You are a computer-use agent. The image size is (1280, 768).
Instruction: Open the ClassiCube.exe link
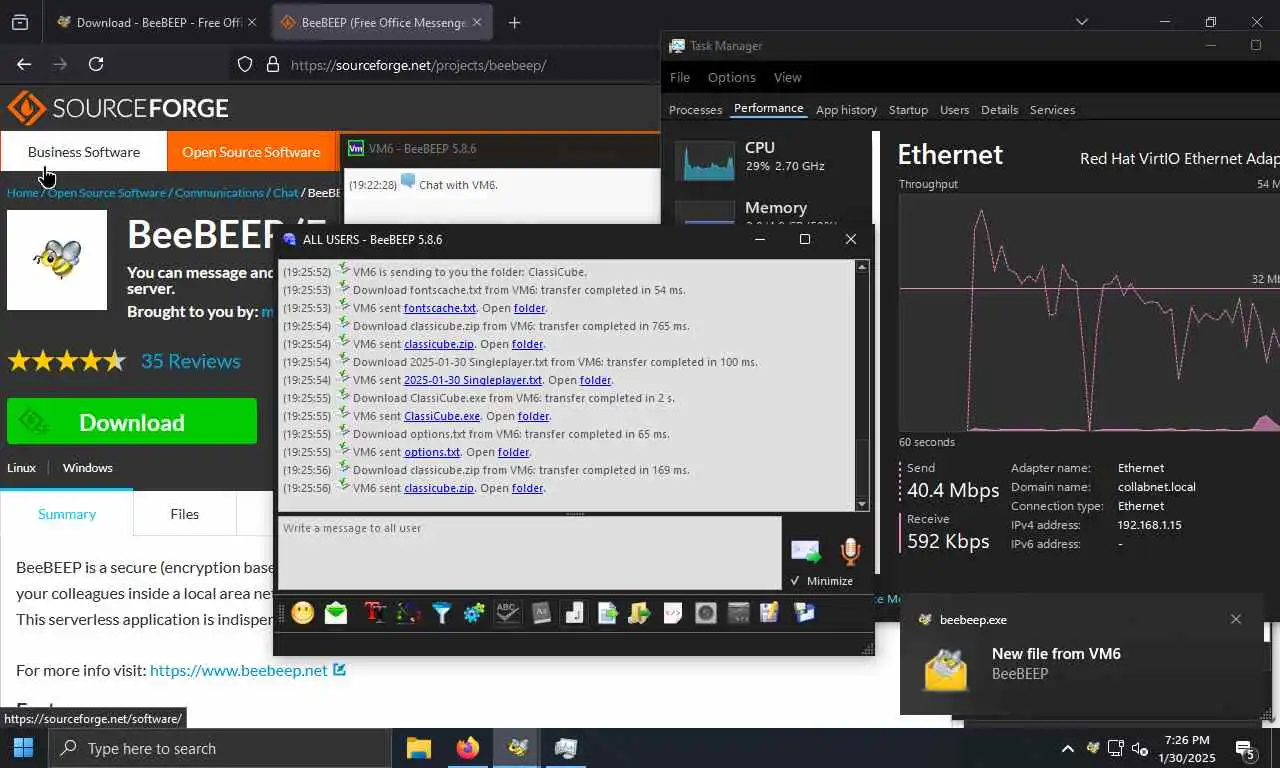(x=442, y=416)
